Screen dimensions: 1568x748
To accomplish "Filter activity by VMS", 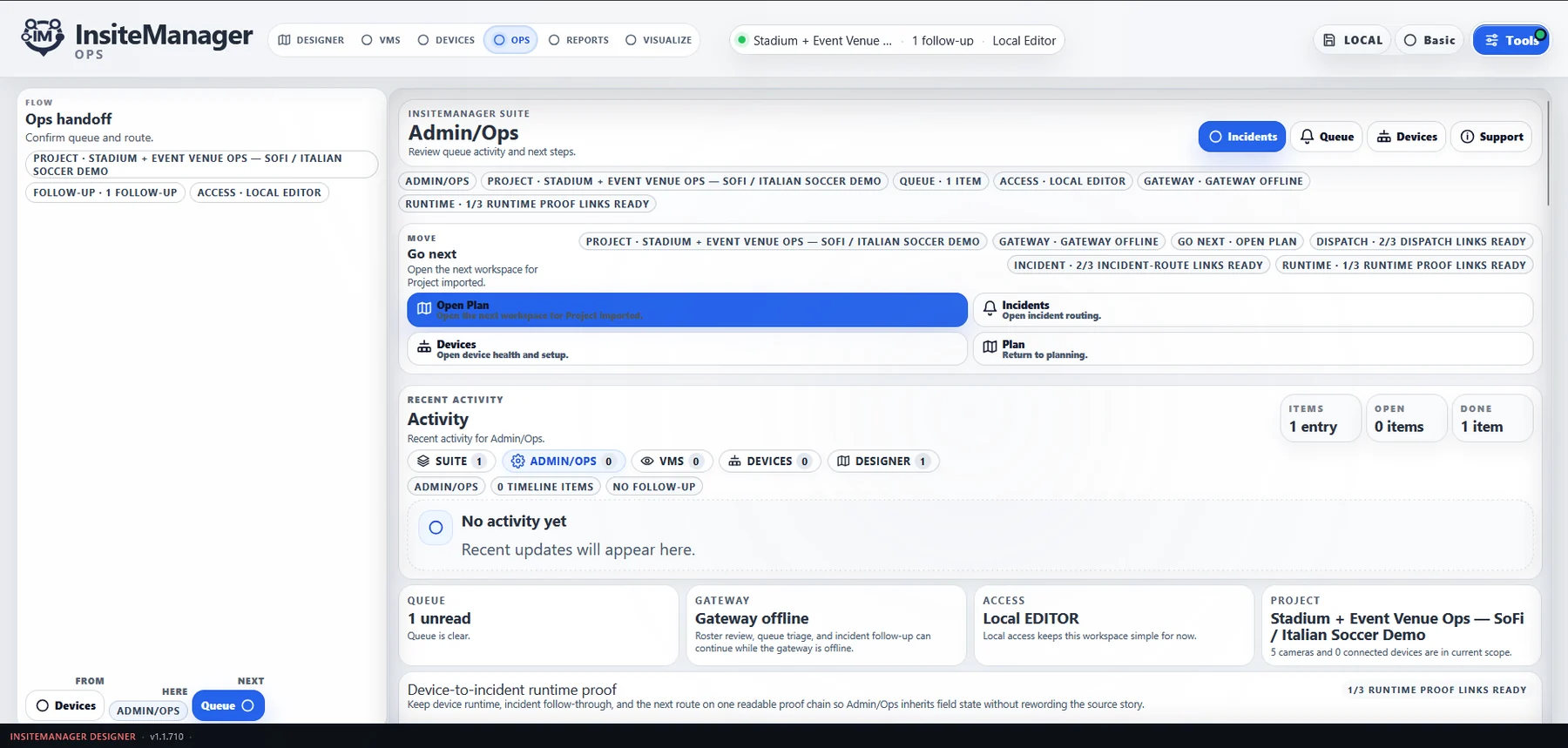I will point(672,462).
